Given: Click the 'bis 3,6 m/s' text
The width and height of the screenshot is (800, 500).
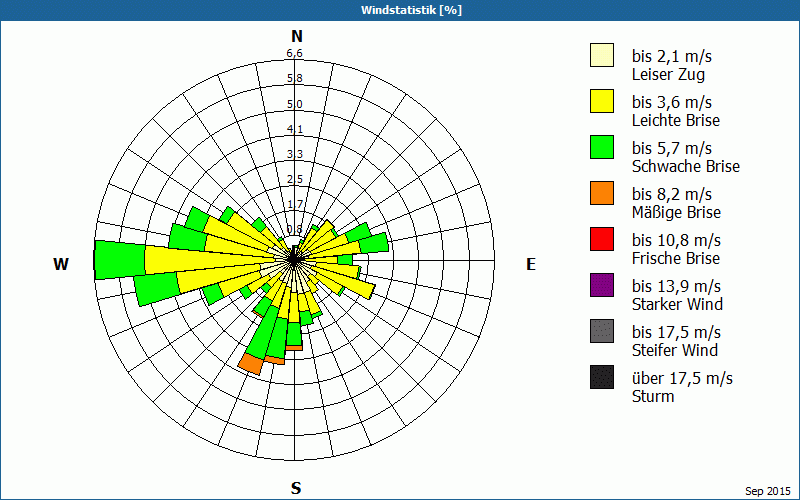Looking at the screenshot, I should 671,102.
